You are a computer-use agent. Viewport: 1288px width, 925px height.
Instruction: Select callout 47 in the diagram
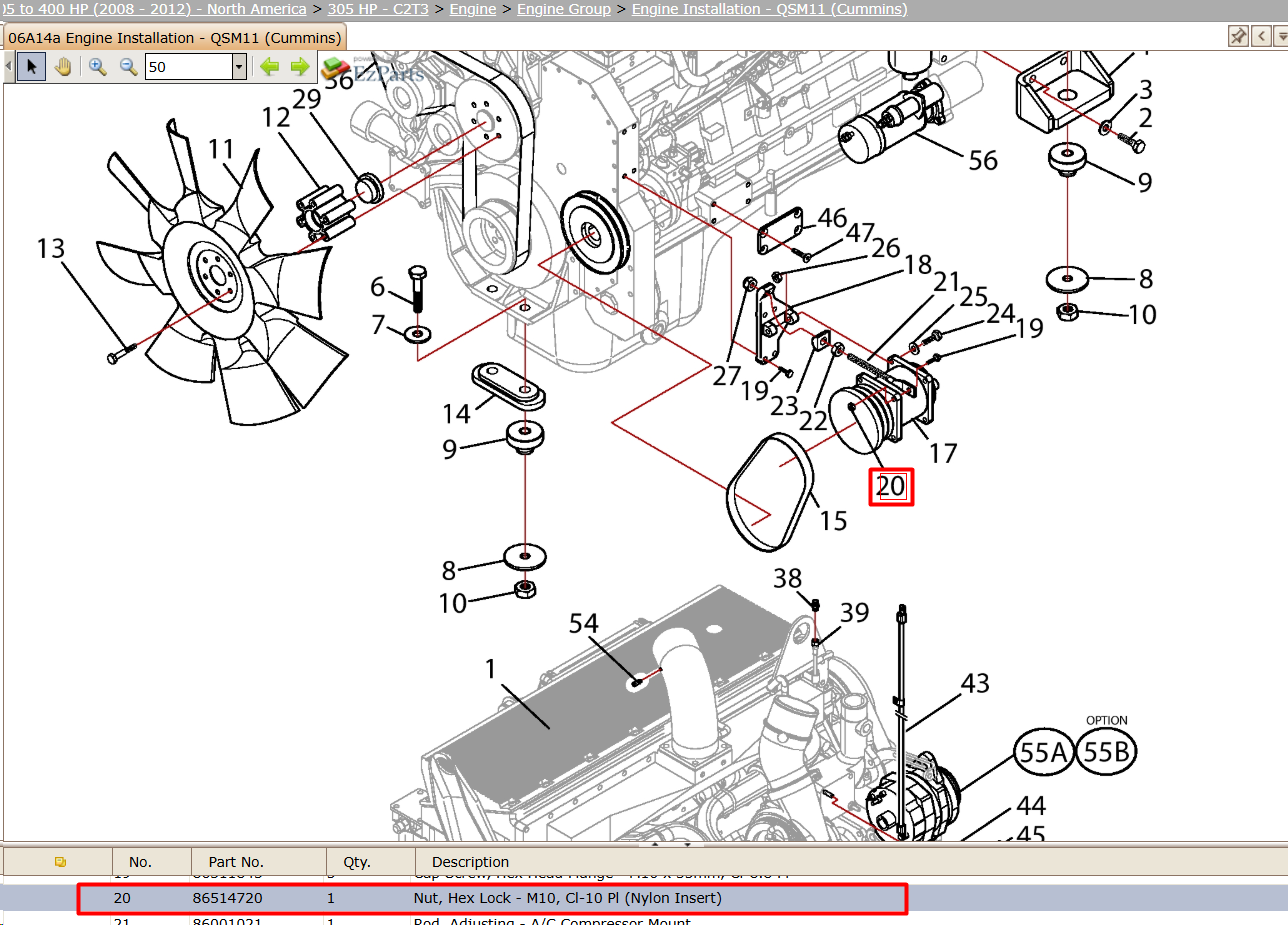860,233
